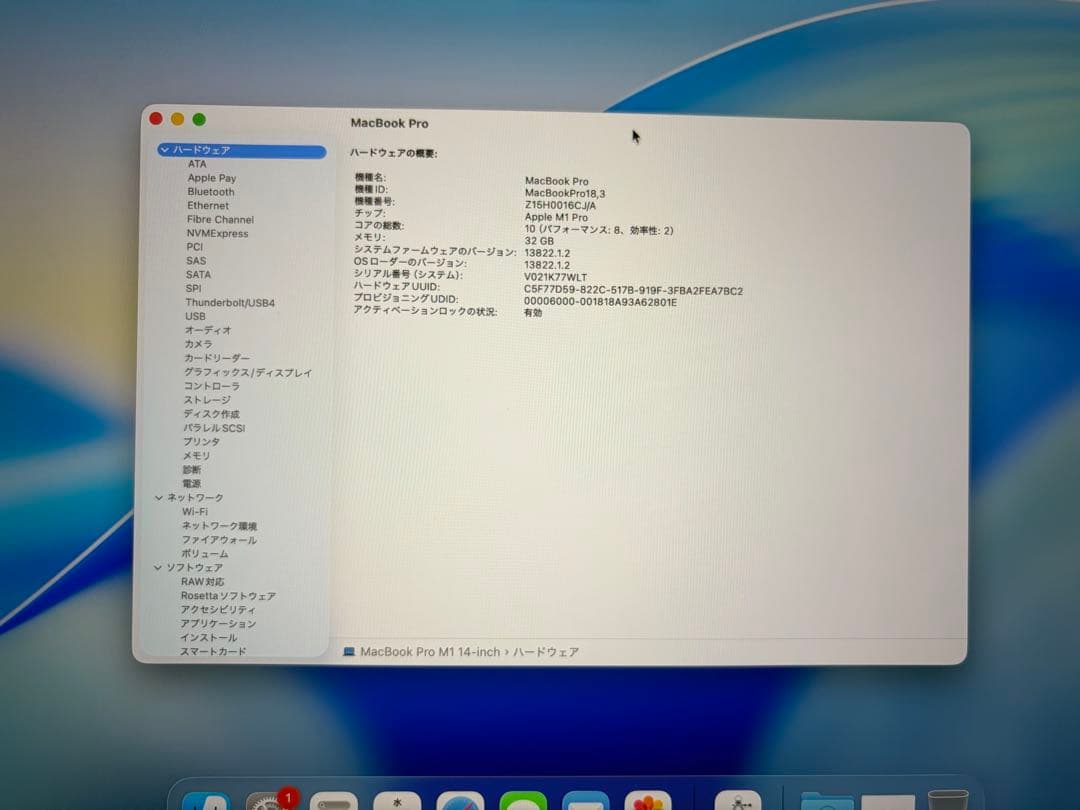Click the chip value Apple M1 Pro
This screenshot has height=810, width=1080.
pos(557,217)
